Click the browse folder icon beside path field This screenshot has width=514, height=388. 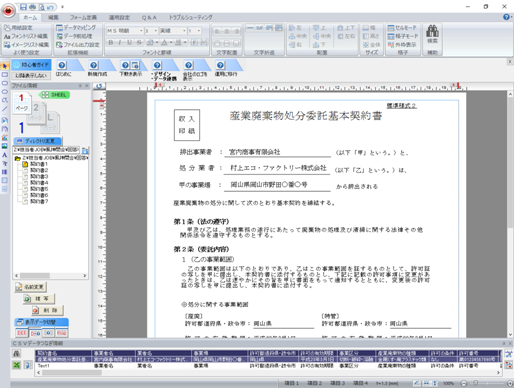click(x=85, y=150)
